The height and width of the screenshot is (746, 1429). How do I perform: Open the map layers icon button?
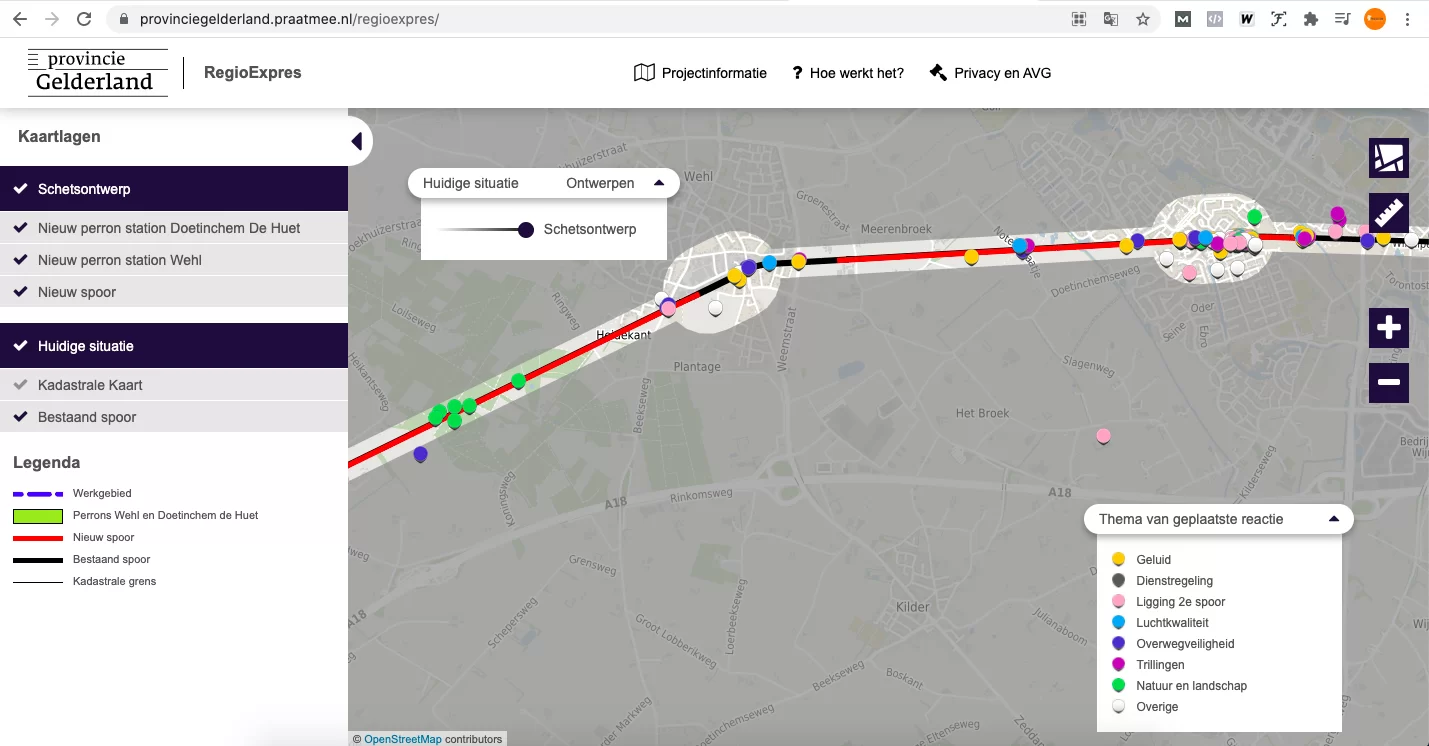click(x=1388, y=158)
